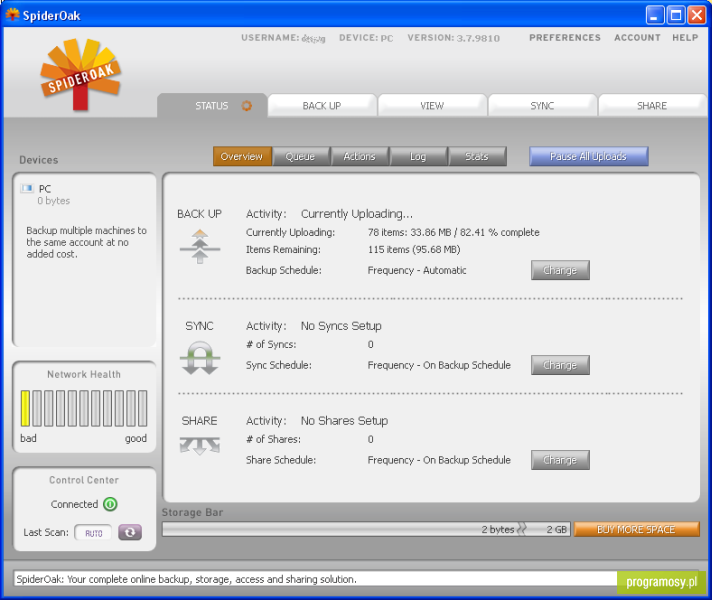This screenshot has width=712, height=600.
Task: Select the PC device entry
Action: click(45, 194)
